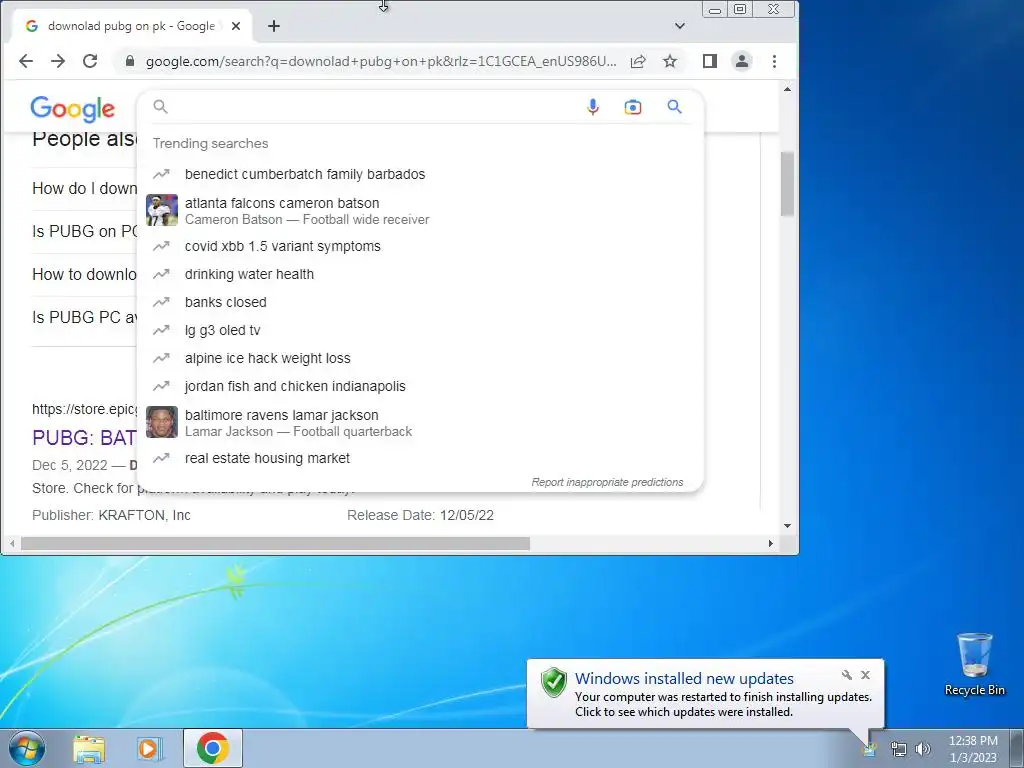
Task: Click the vertical scrollbar thumb
Action: point(788,184)
